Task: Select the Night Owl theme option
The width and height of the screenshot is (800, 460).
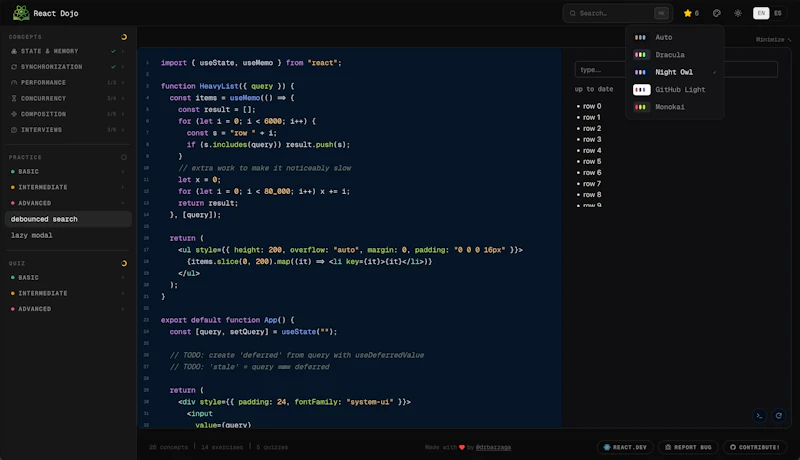Action: coord(674,72)
